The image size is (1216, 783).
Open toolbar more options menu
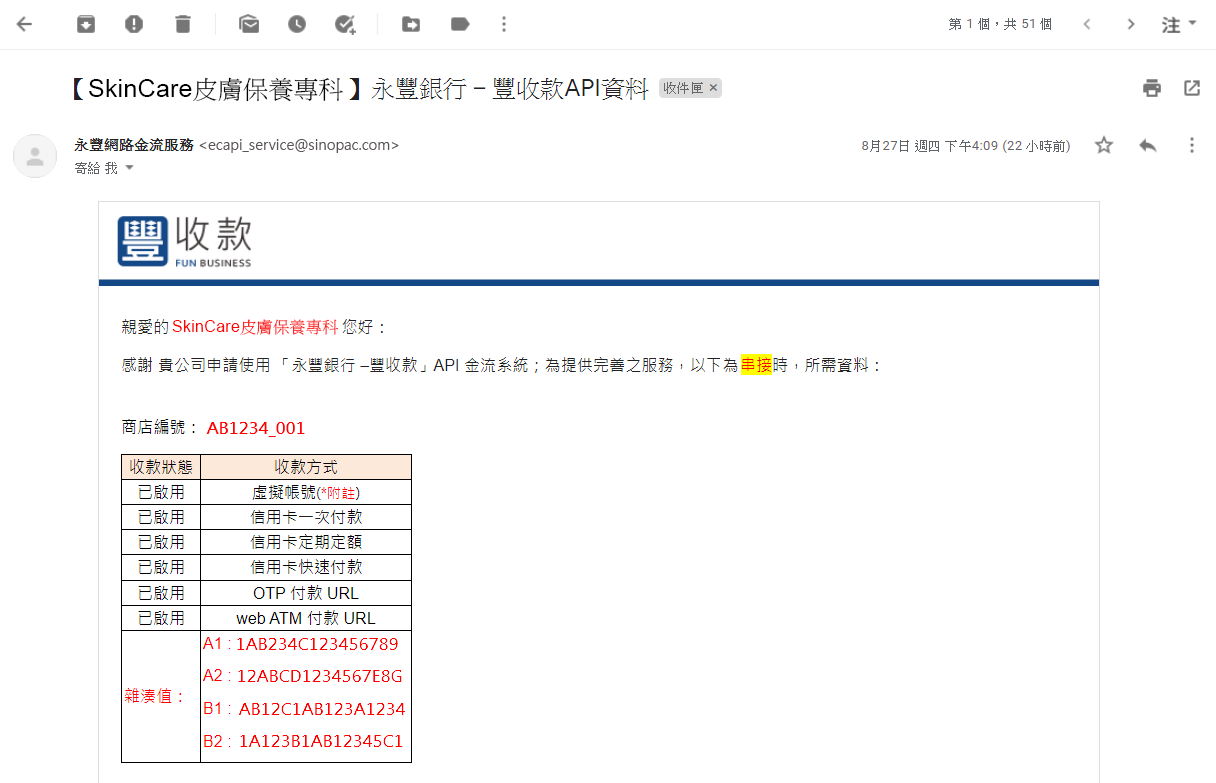click(x=504, y=24)
